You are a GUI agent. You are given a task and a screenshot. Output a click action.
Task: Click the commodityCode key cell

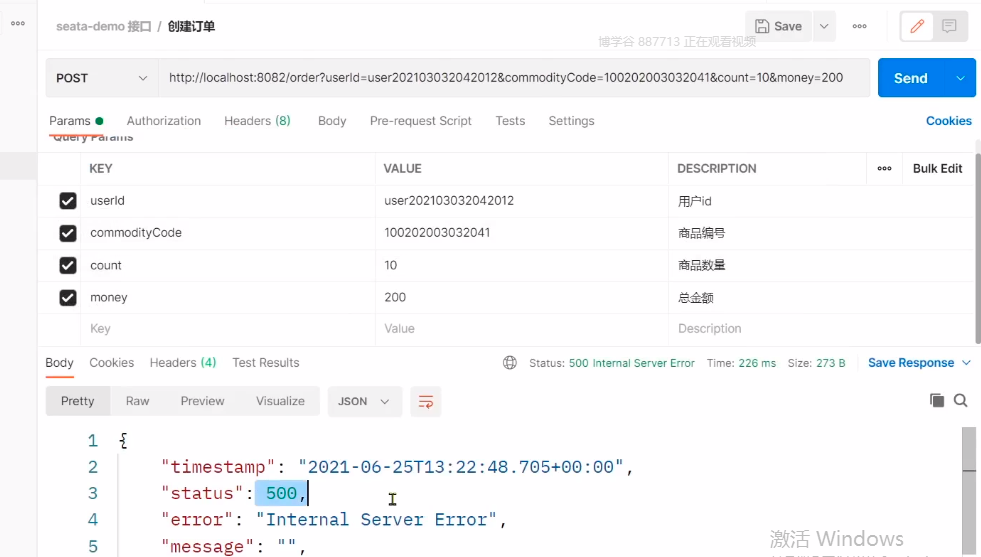pos(228,233)
